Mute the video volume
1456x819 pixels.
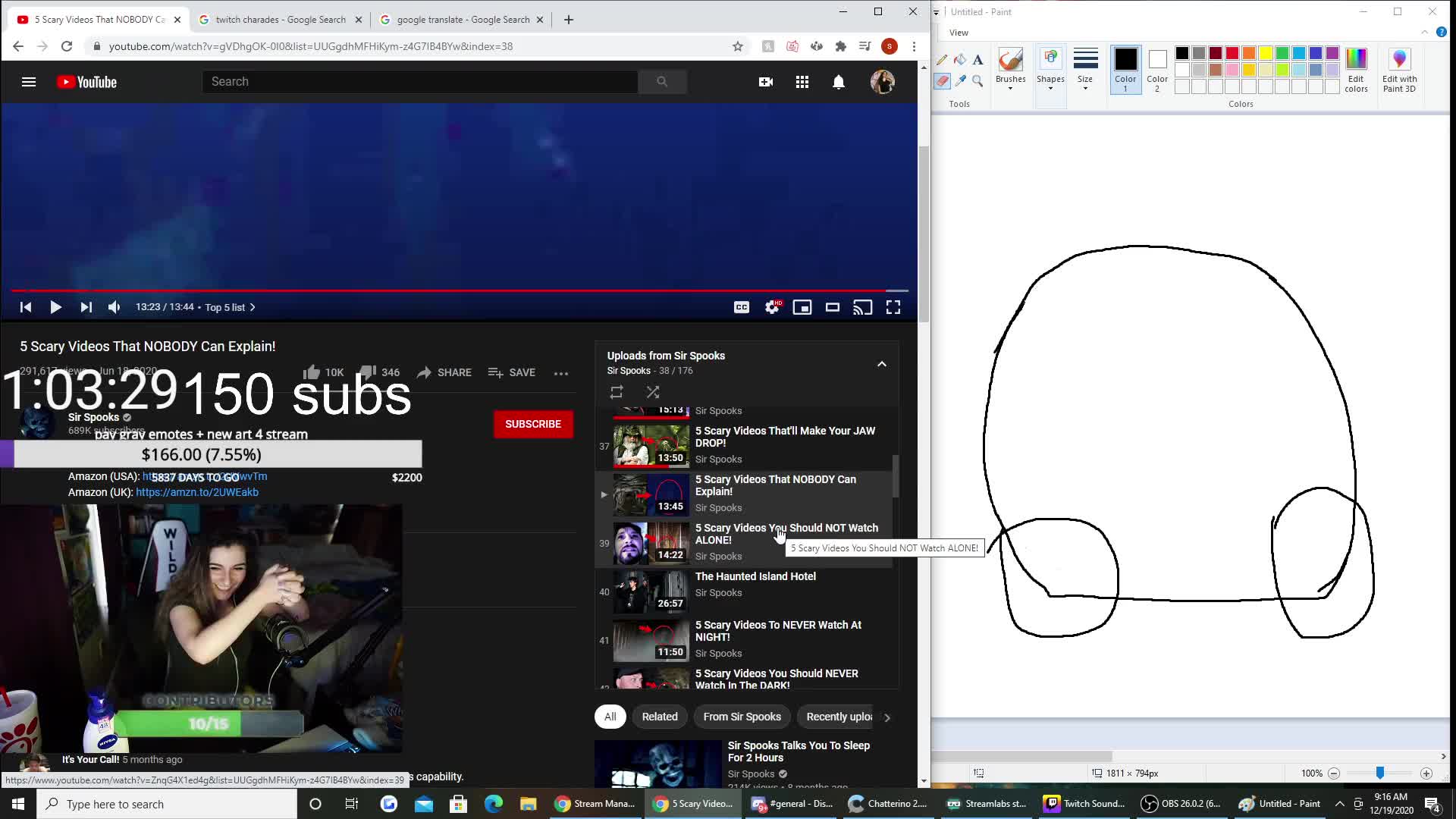115,307
